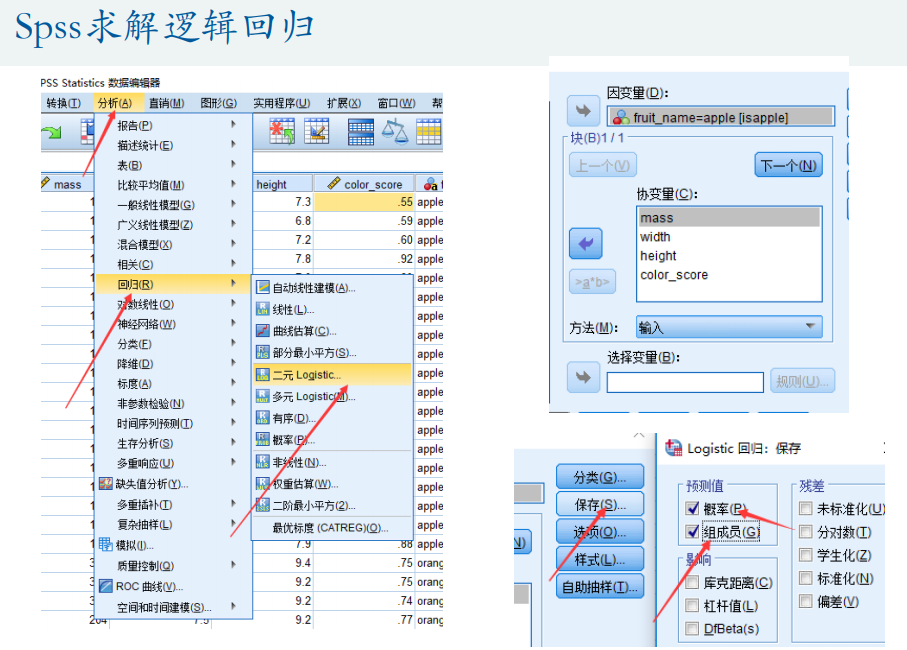Image resolution: width=907 pixels, height=650 pixels.
Task: Click the icon beside 自动线性建模(A)
Action: [263, 287]
